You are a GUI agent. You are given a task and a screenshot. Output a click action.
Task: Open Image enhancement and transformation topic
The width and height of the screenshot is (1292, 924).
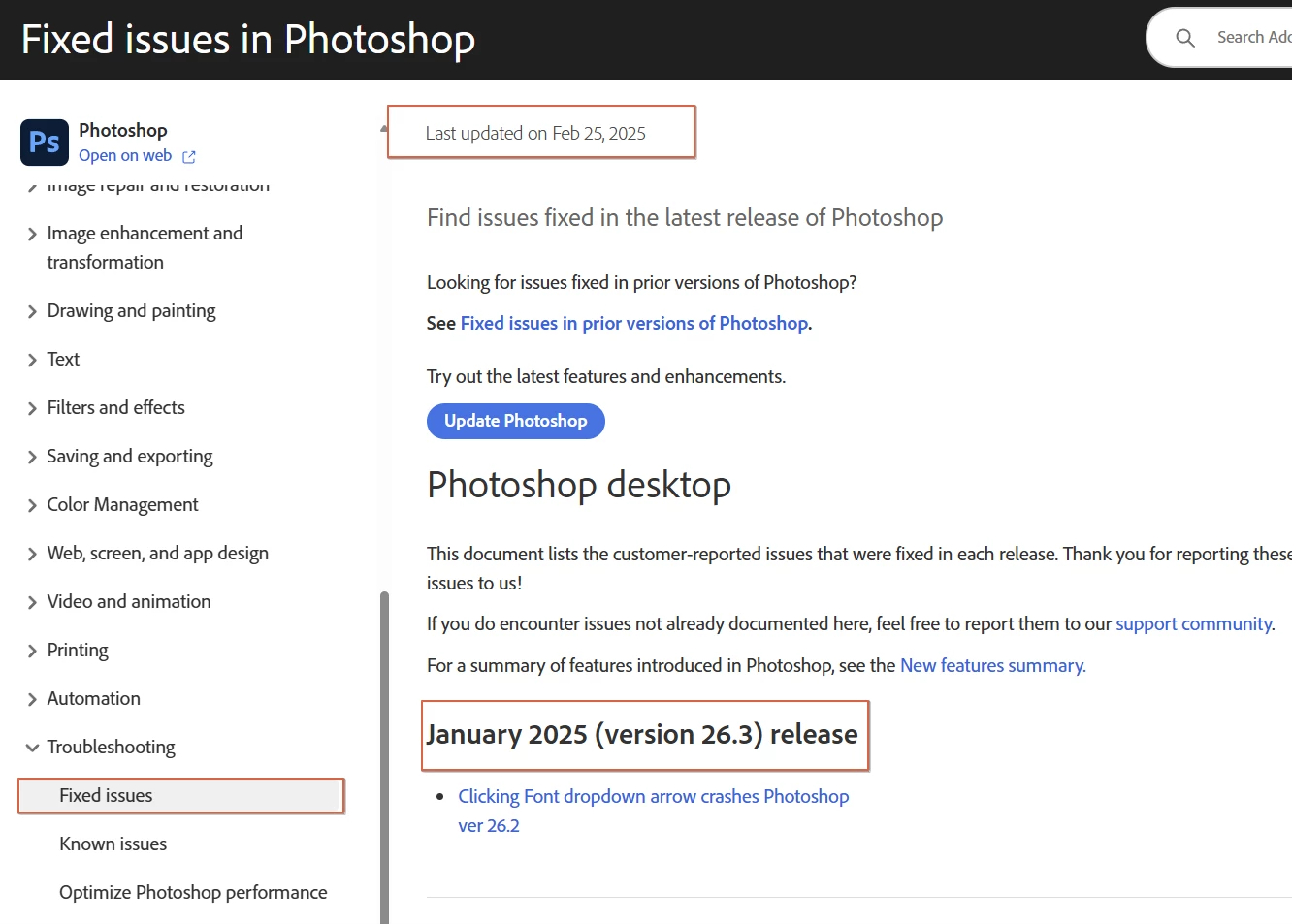145,247
